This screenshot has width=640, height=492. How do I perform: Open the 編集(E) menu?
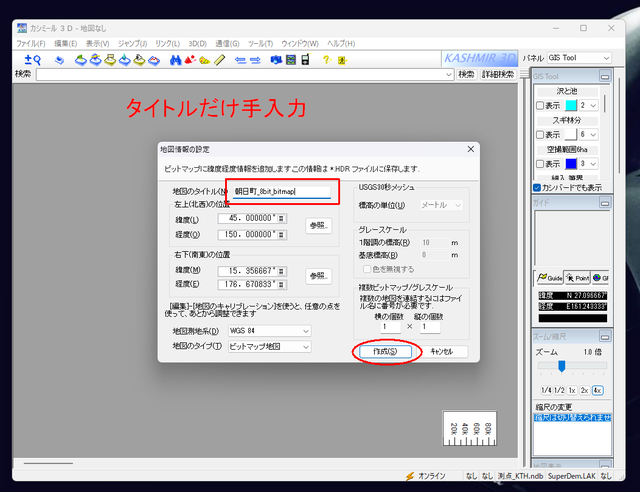(x=65, y=43)
